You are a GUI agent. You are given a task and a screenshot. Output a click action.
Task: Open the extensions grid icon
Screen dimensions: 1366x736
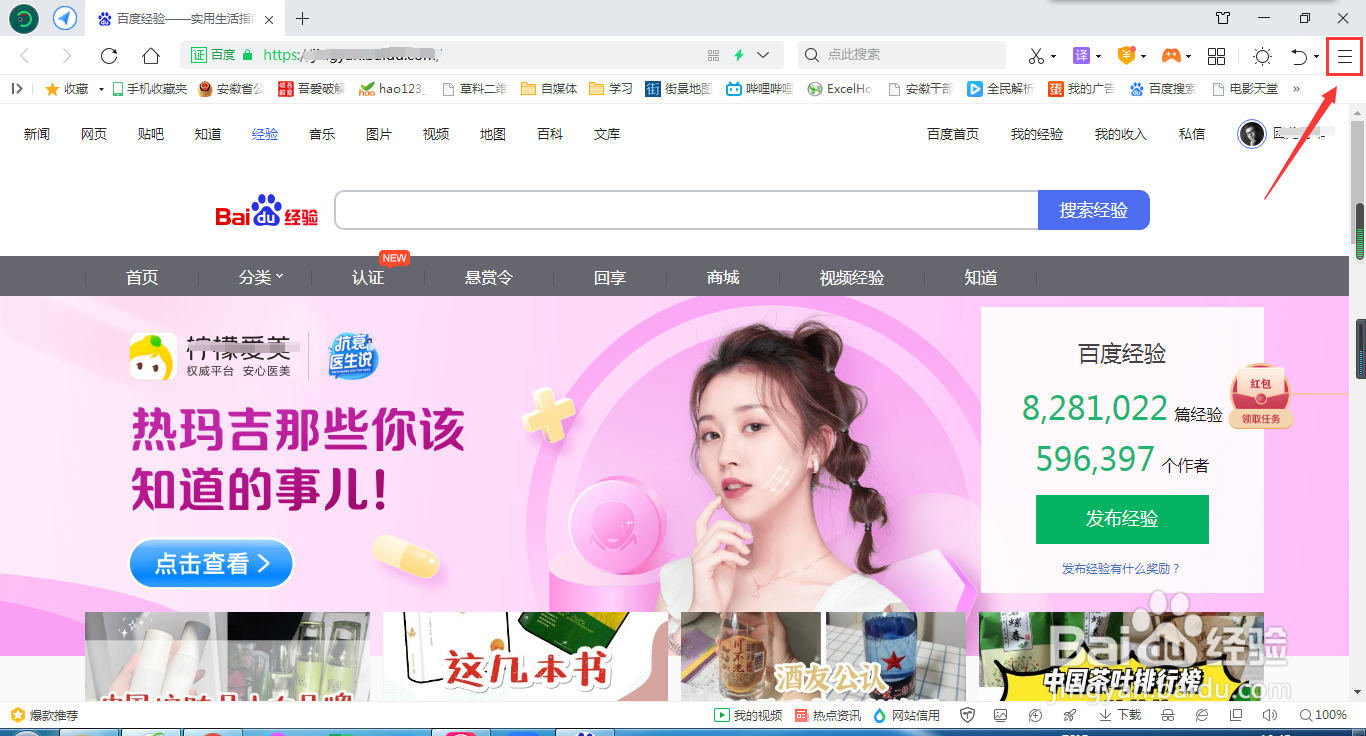[1216, 56]
